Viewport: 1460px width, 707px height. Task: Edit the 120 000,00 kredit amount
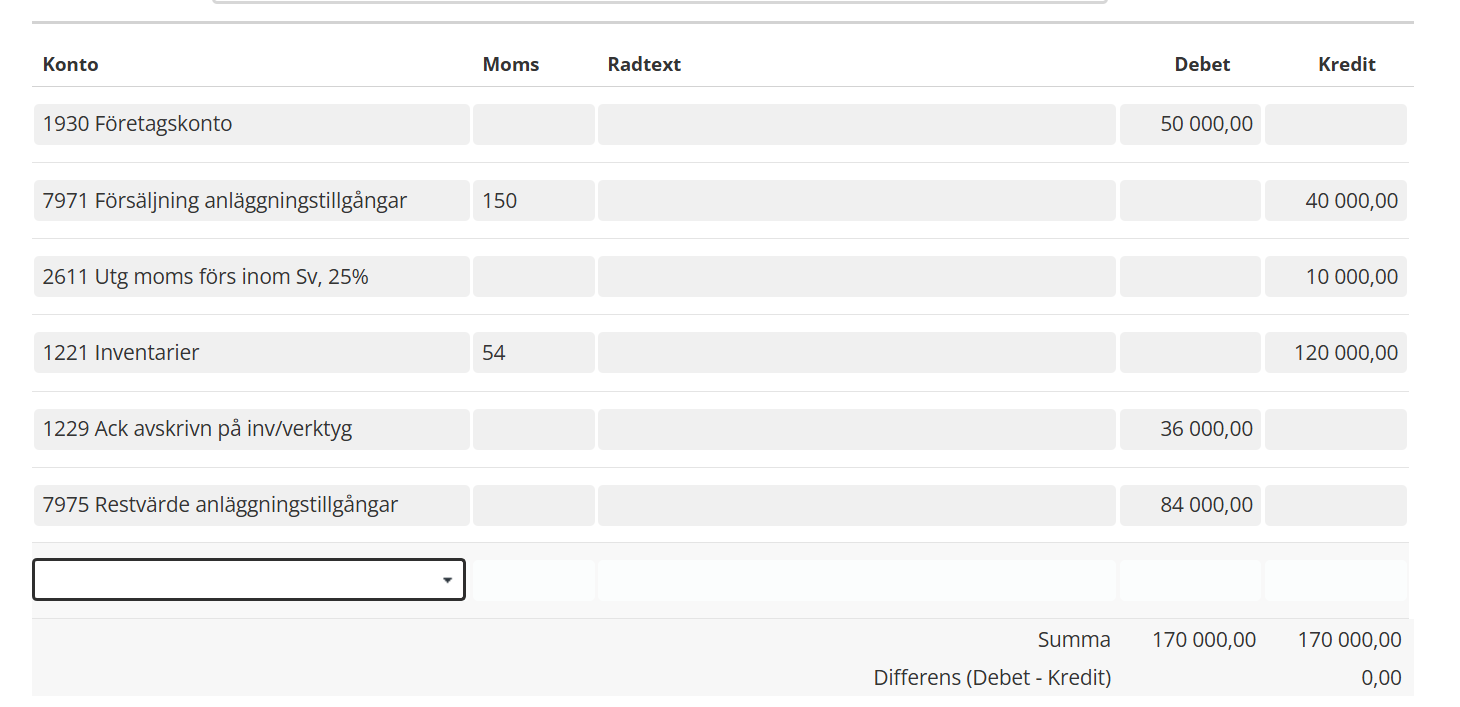point(1336,352)
